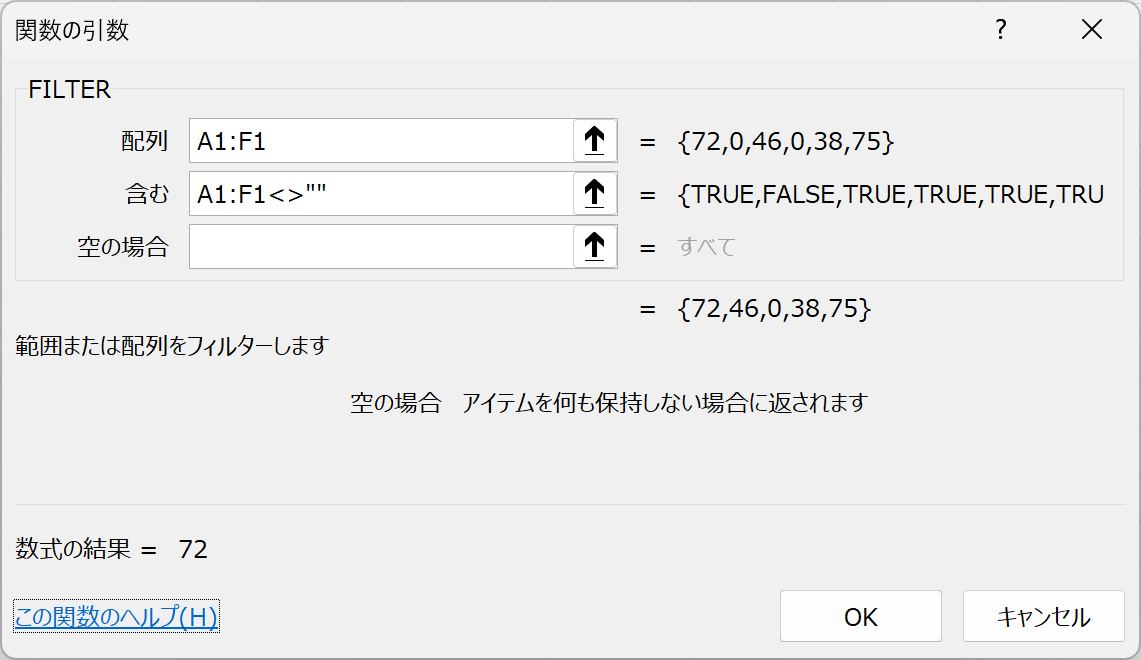Click the 配列 argument label
Screen dimensions: 1141x660
point(145,141)
